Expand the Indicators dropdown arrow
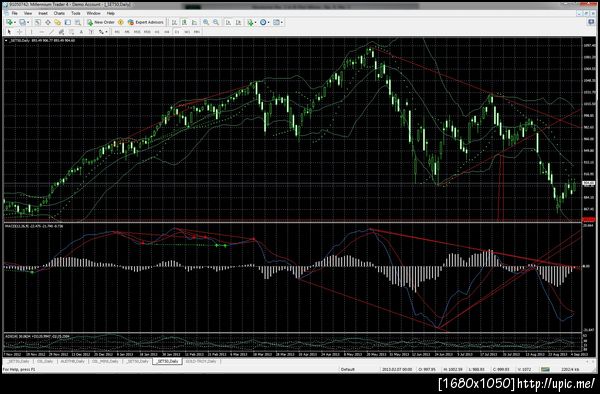 click(256, 22)
